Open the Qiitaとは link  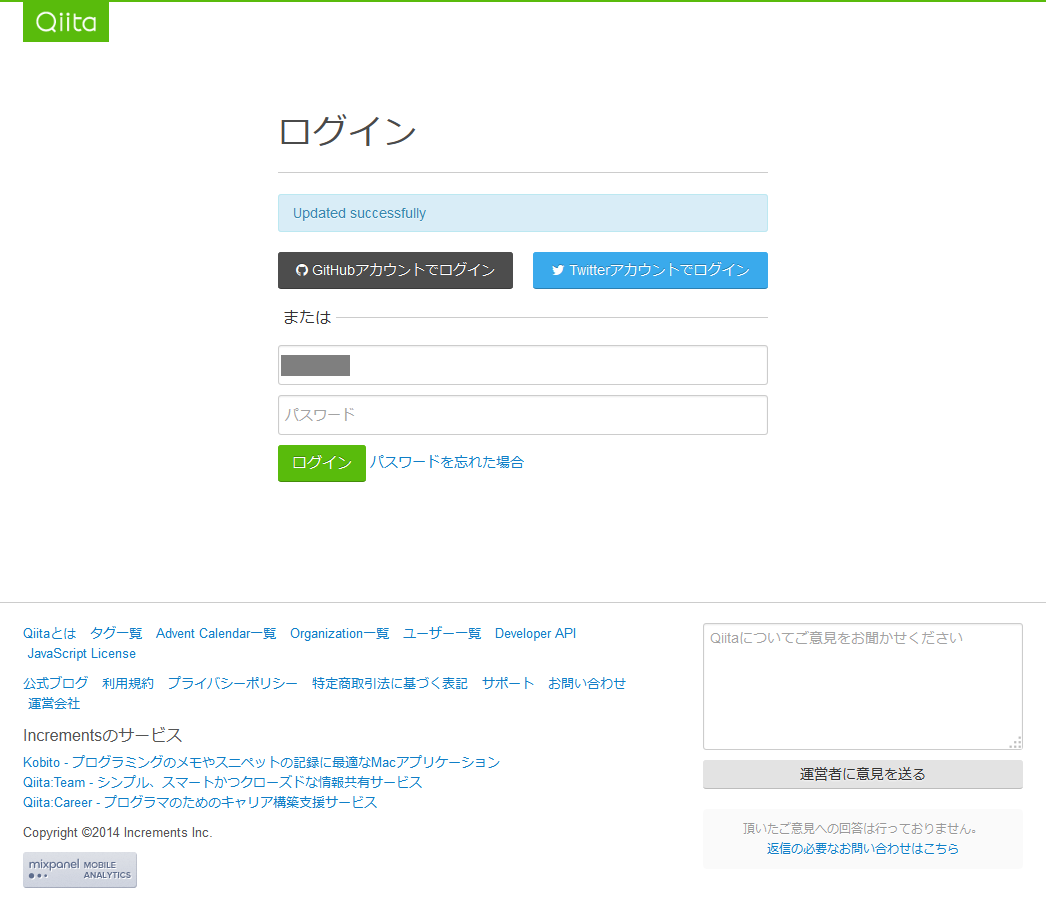coord(49,634)
